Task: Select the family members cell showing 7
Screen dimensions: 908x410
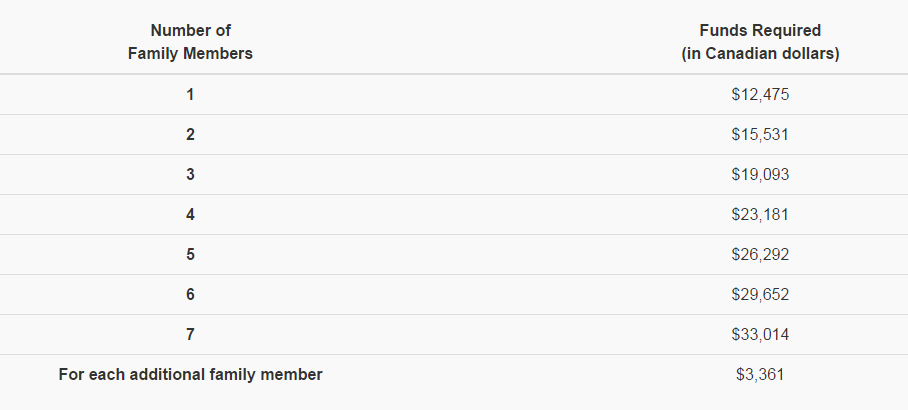Action: [190, 335]
